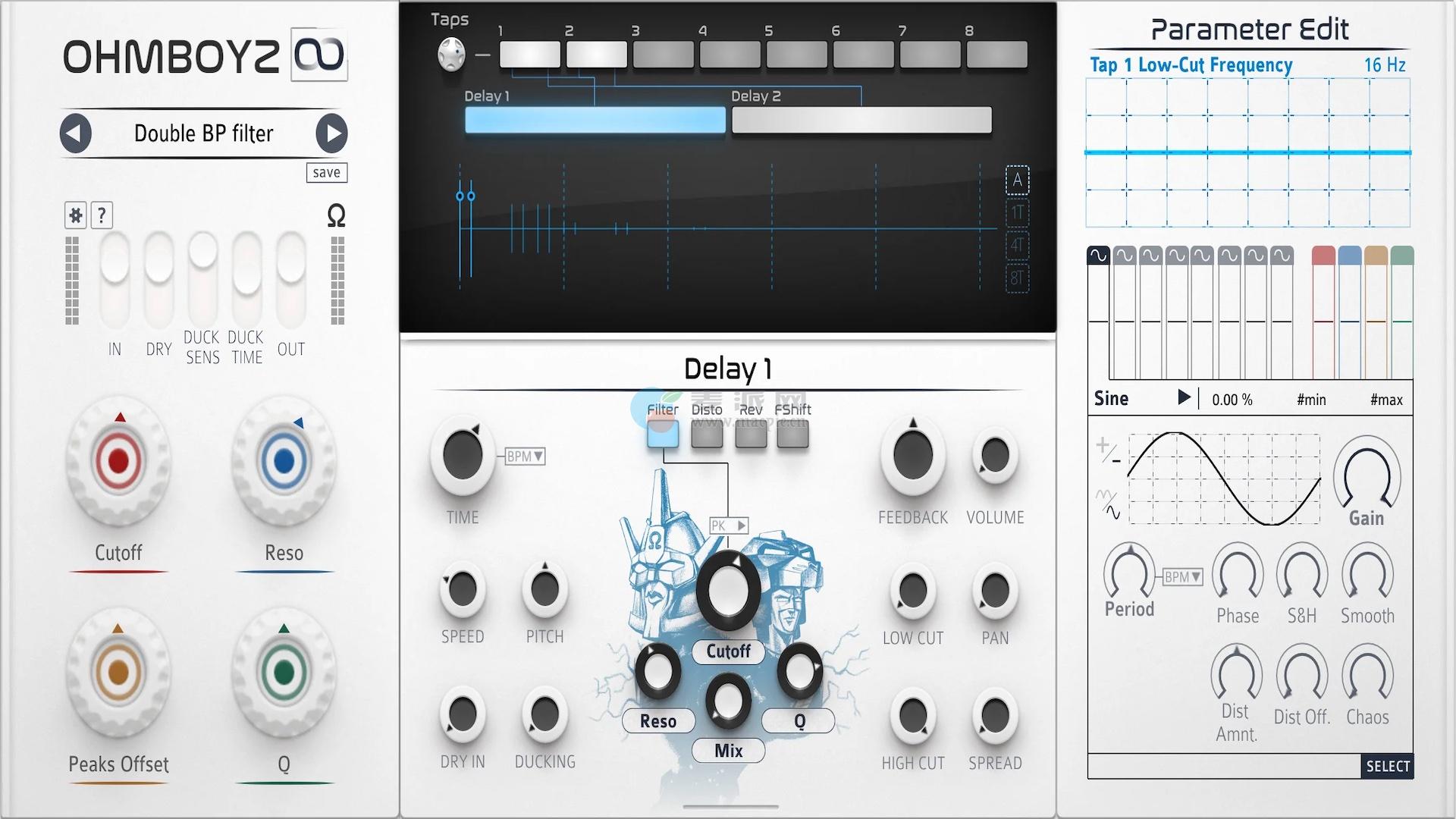
Task: Click the VOLUME knob
Action: tap(995, 456)
